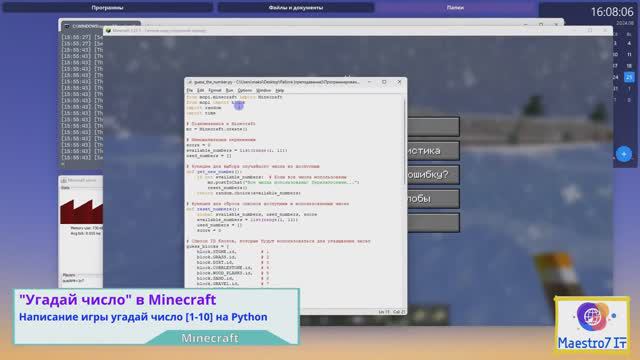
Task: Click the Players list area in server window
Action: [x=81, y=281]
